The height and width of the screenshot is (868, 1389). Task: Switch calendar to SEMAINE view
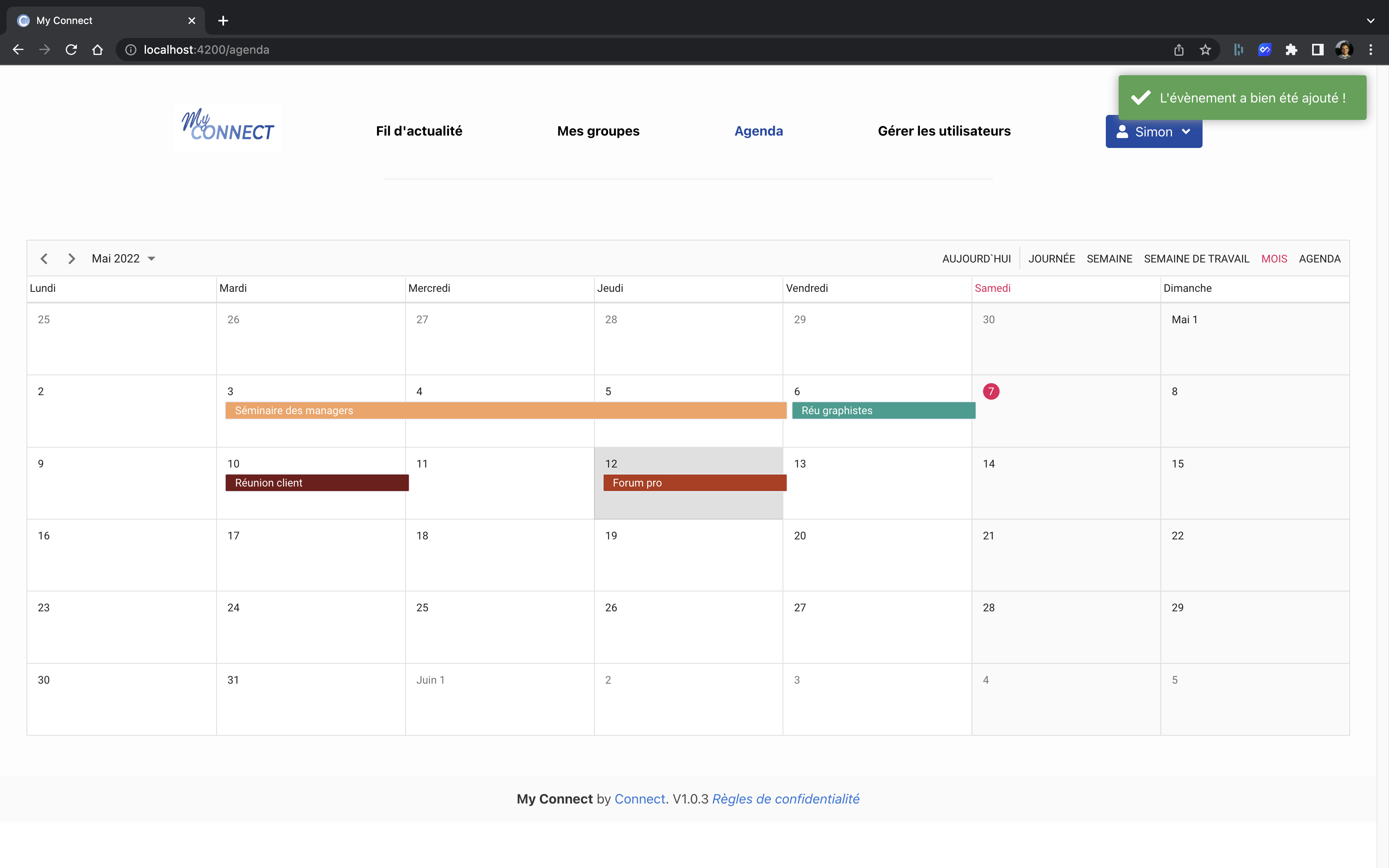pos(1109,258)
